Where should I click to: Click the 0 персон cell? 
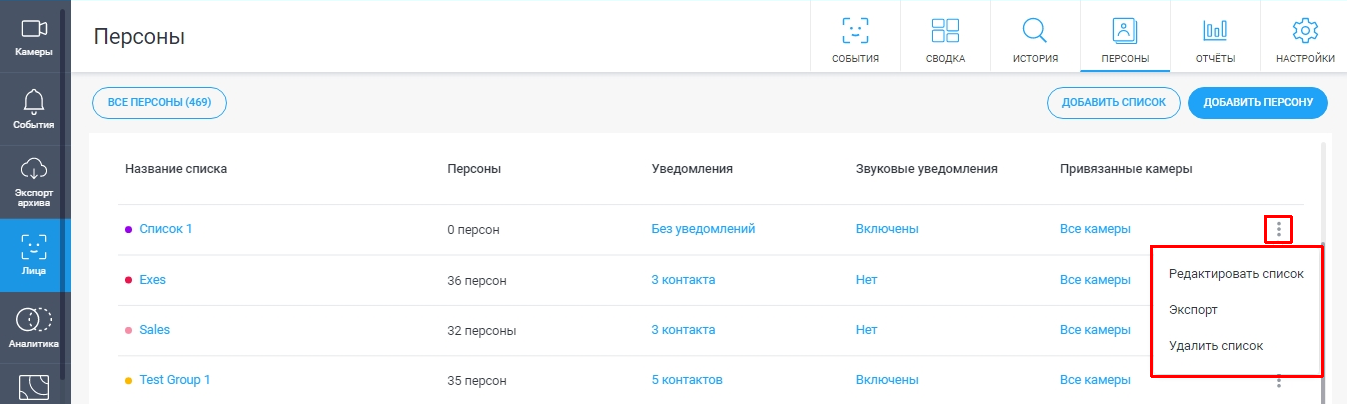[473, 230]
